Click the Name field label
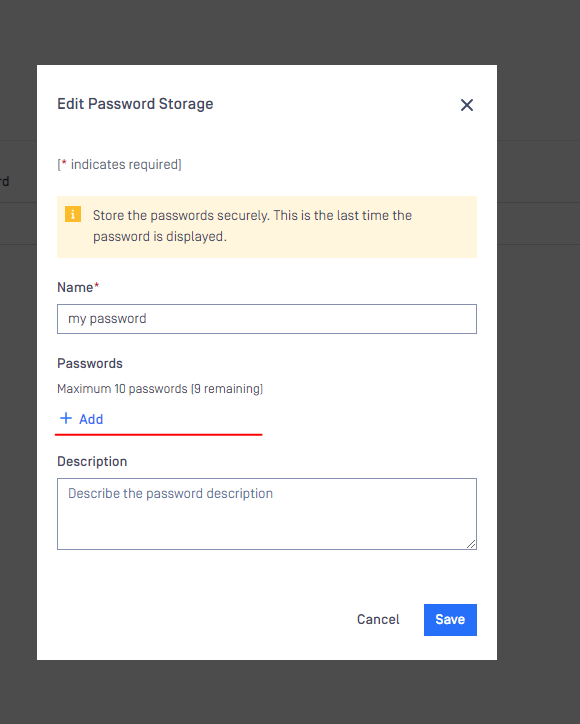This screenshot has width=580, height=724. click(75, 287)
